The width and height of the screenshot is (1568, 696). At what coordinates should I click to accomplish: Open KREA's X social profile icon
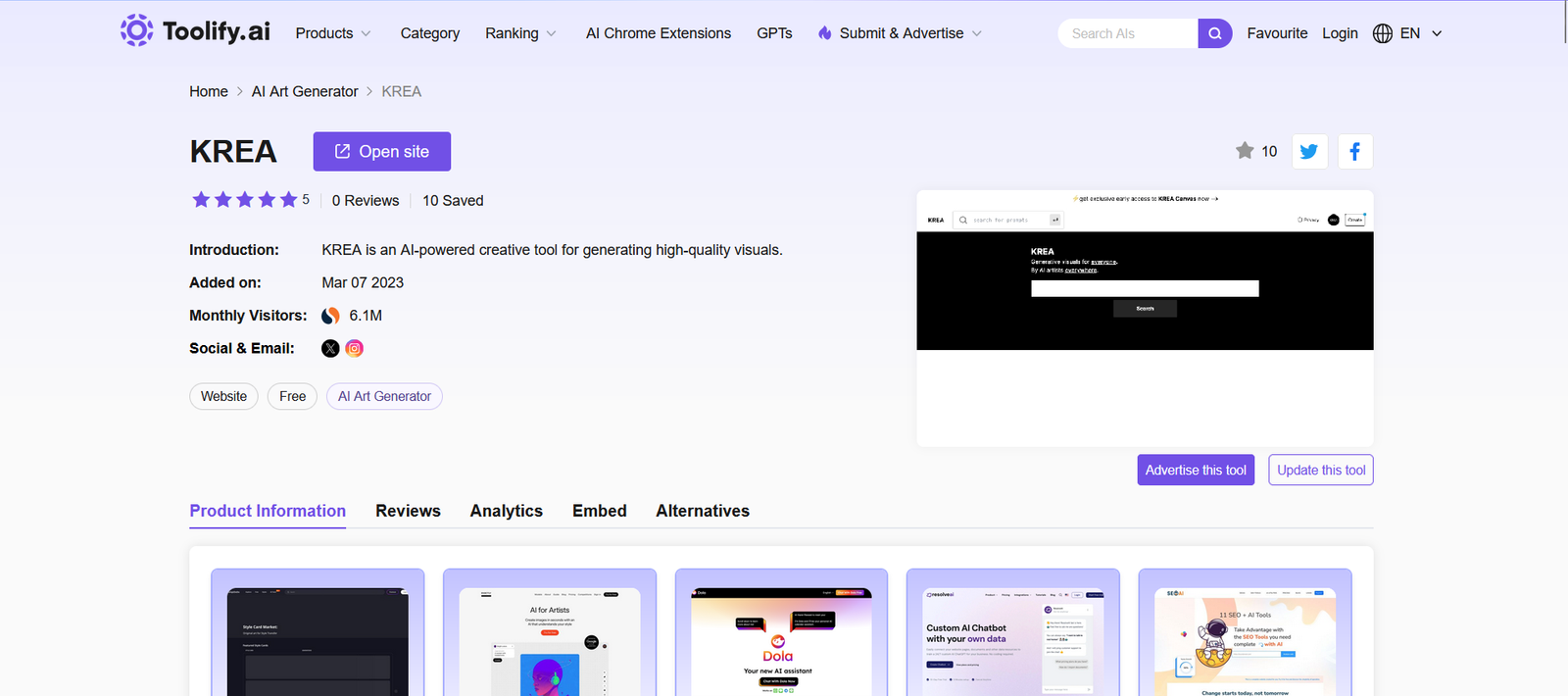tap(330, 348)
